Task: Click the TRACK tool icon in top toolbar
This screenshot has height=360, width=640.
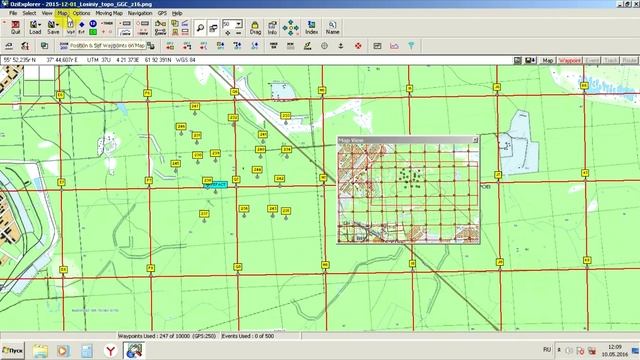Action: click(107, 24)
